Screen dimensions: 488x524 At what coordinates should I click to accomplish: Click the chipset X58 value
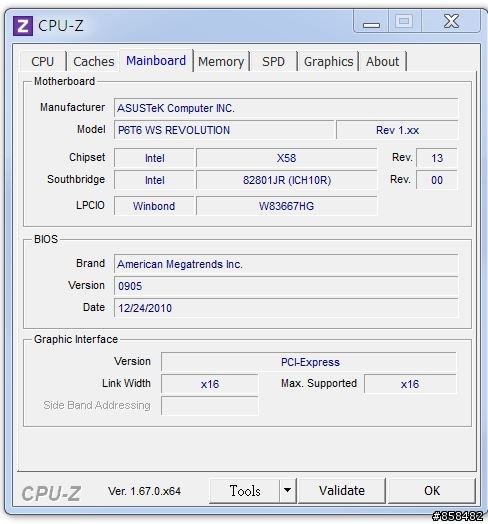[x=286, y=158]
